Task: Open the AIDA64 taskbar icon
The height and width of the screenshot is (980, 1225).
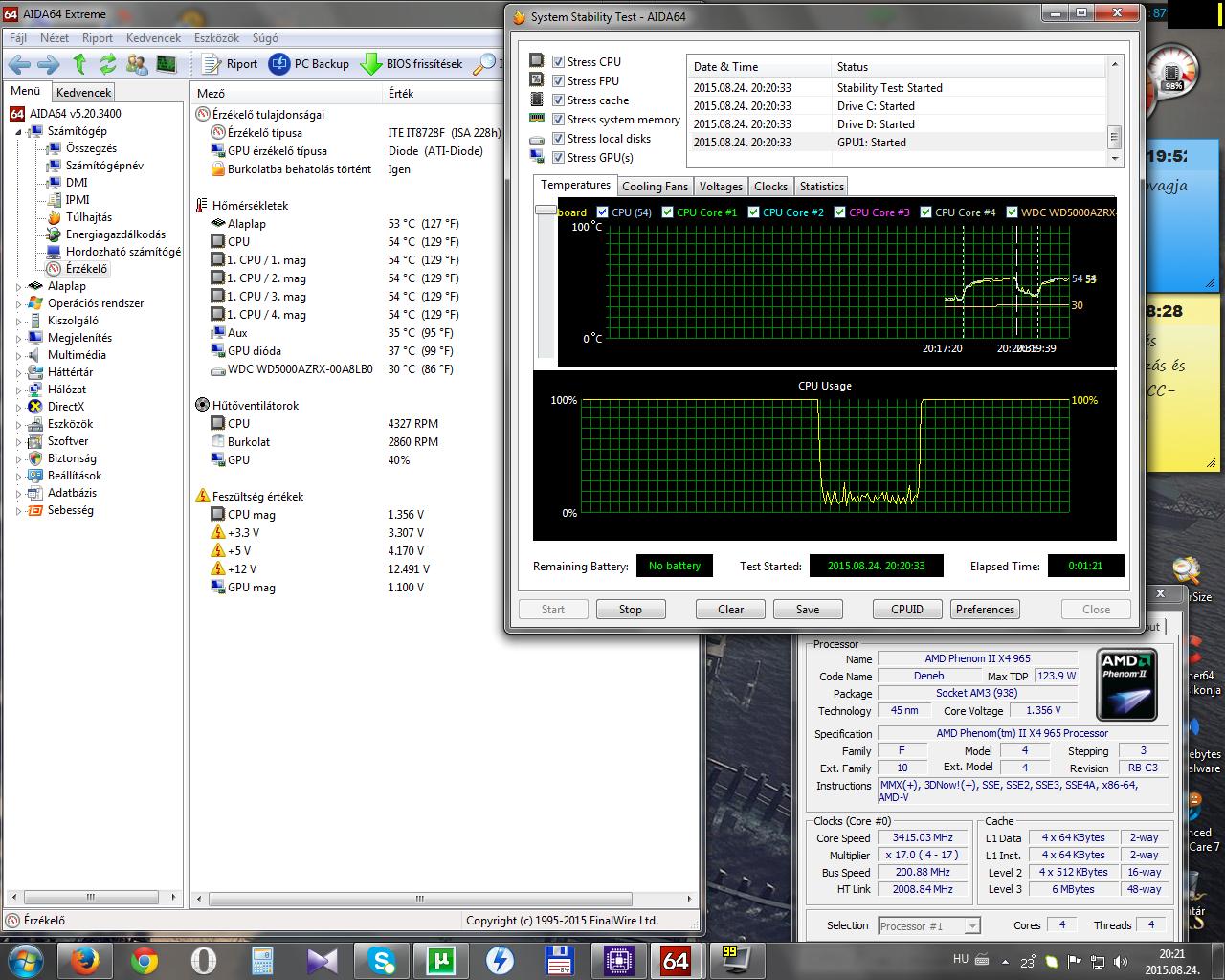Action: pos(676,960)
